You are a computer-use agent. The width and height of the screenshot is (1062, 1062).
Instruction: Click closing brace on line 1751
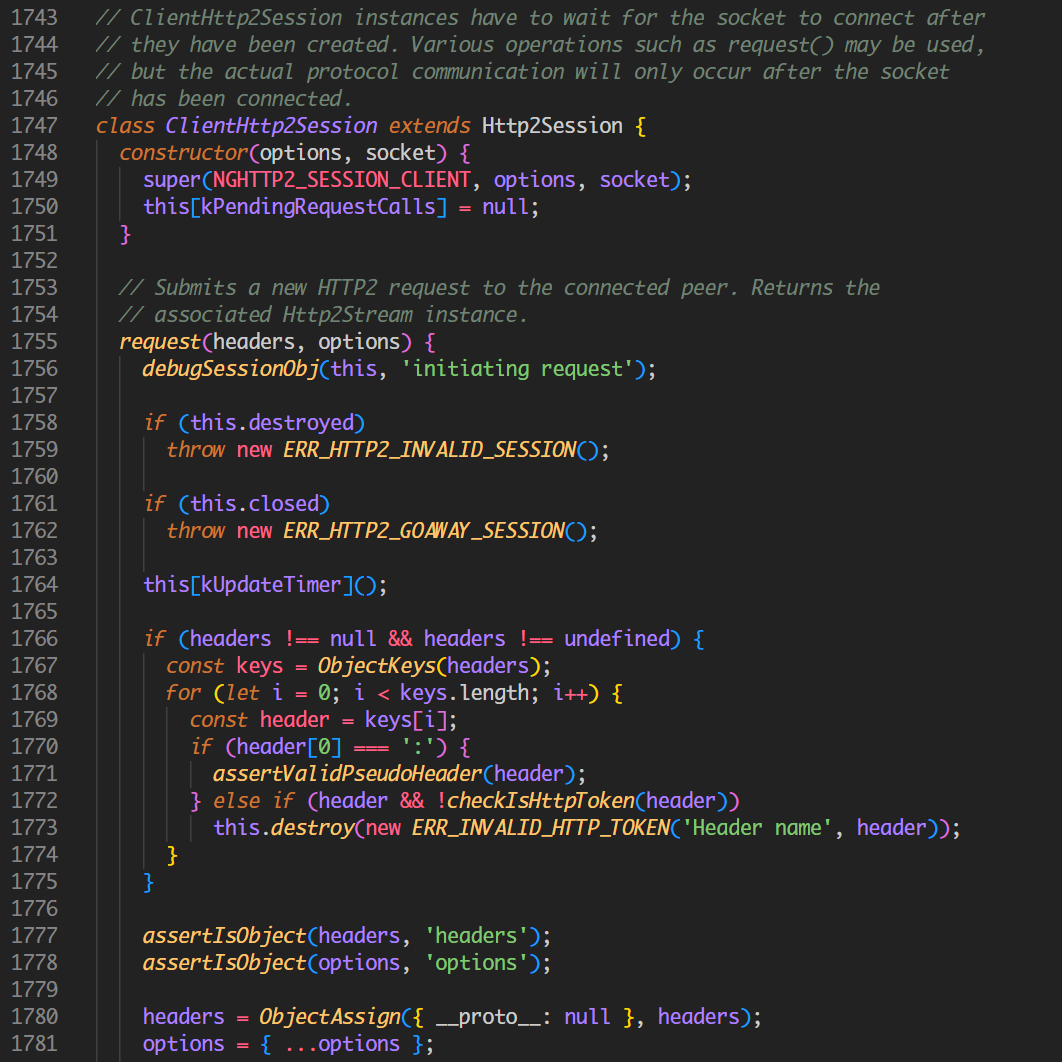point(125,234)
